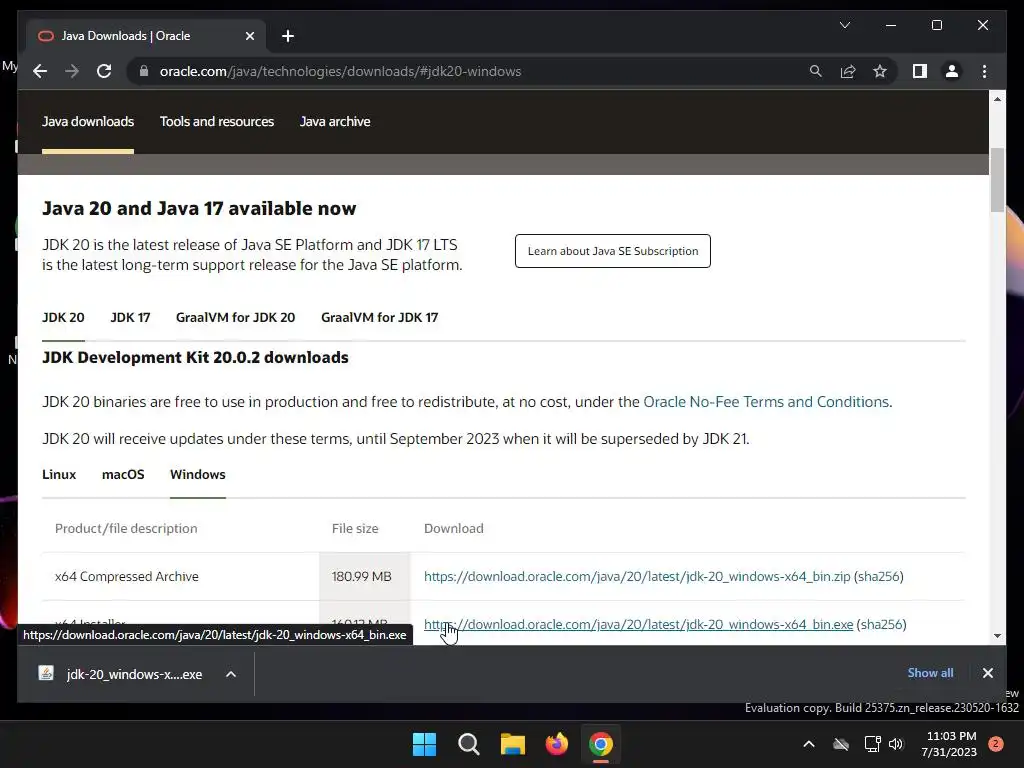Open the Chrome profile menu
This screenshot has width=1024, height=768.
[952, 71]
